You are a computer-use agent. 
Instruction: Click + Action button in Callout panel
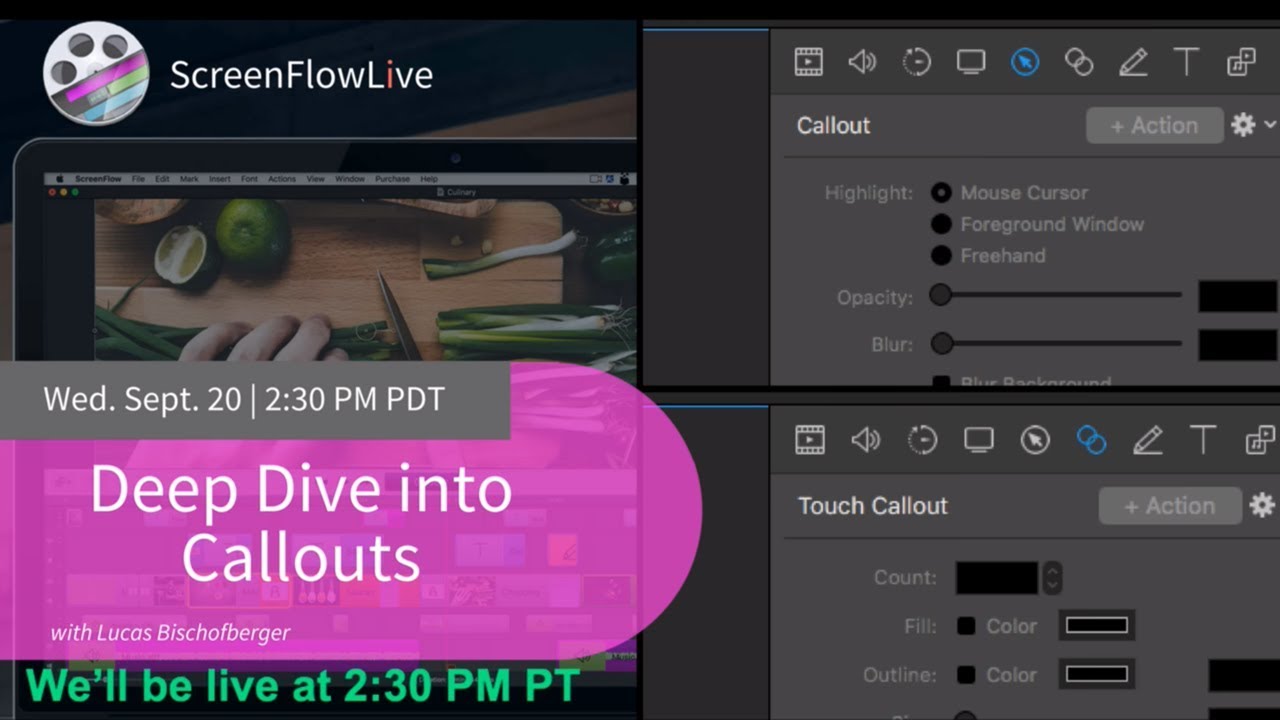1155,125
